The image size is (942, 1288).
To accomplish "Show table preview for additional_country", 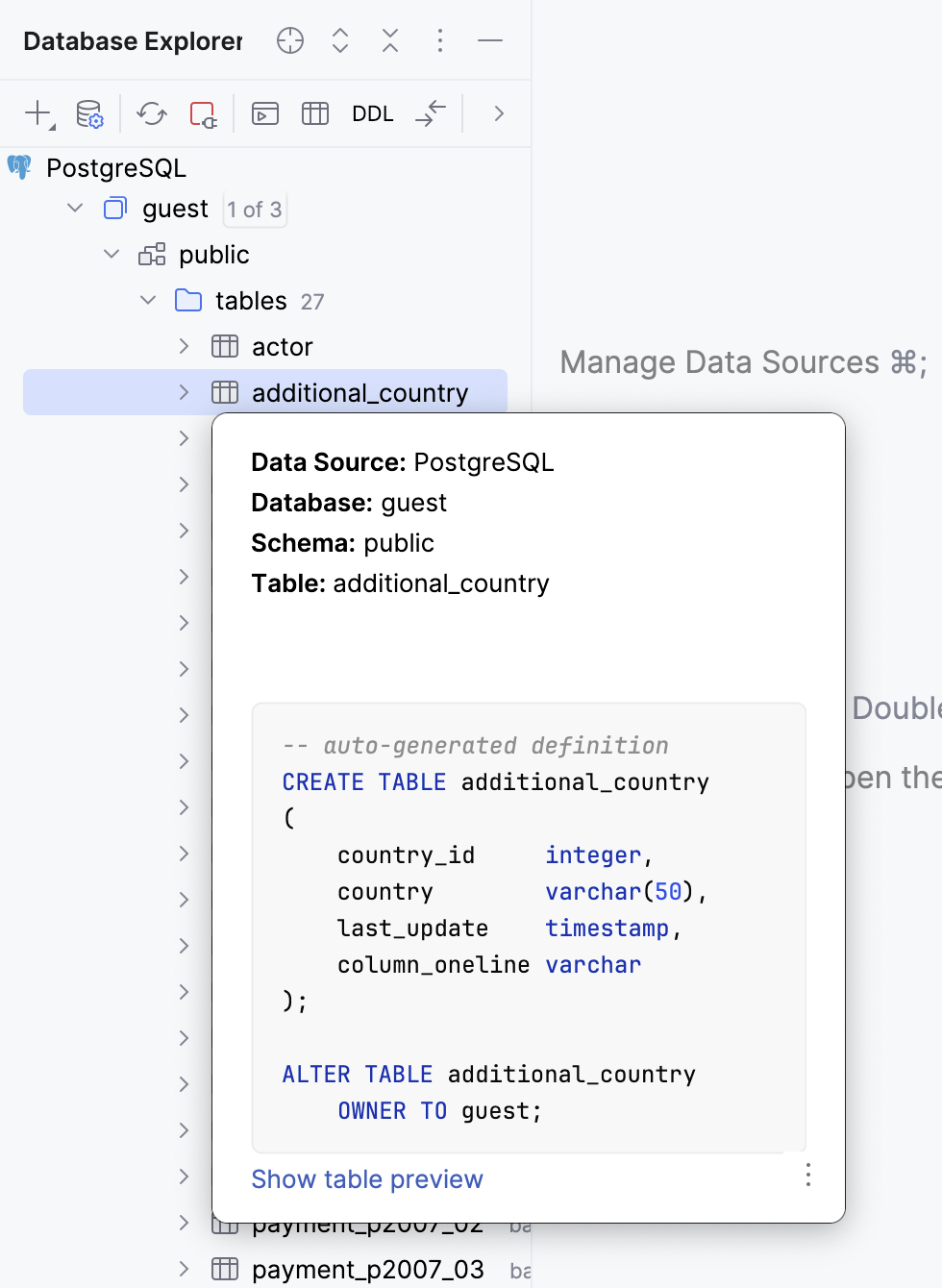I will 366,1179.
